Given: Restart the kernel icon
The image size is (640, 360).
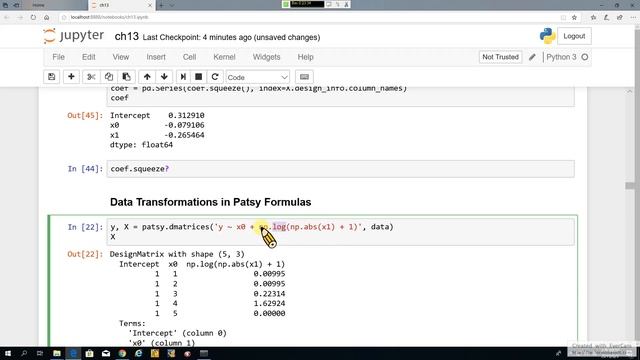Looking at the screenshot, I should tap(215, 77).
